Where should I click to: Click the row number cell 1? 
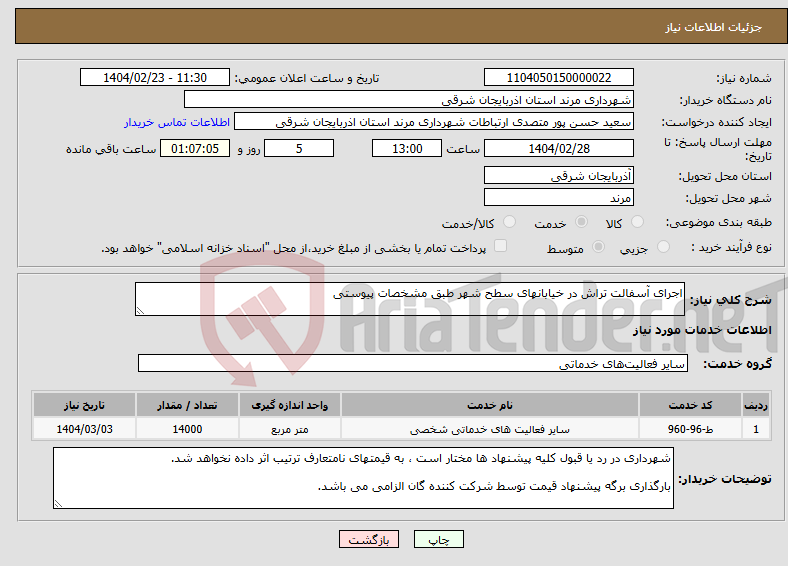756,429
